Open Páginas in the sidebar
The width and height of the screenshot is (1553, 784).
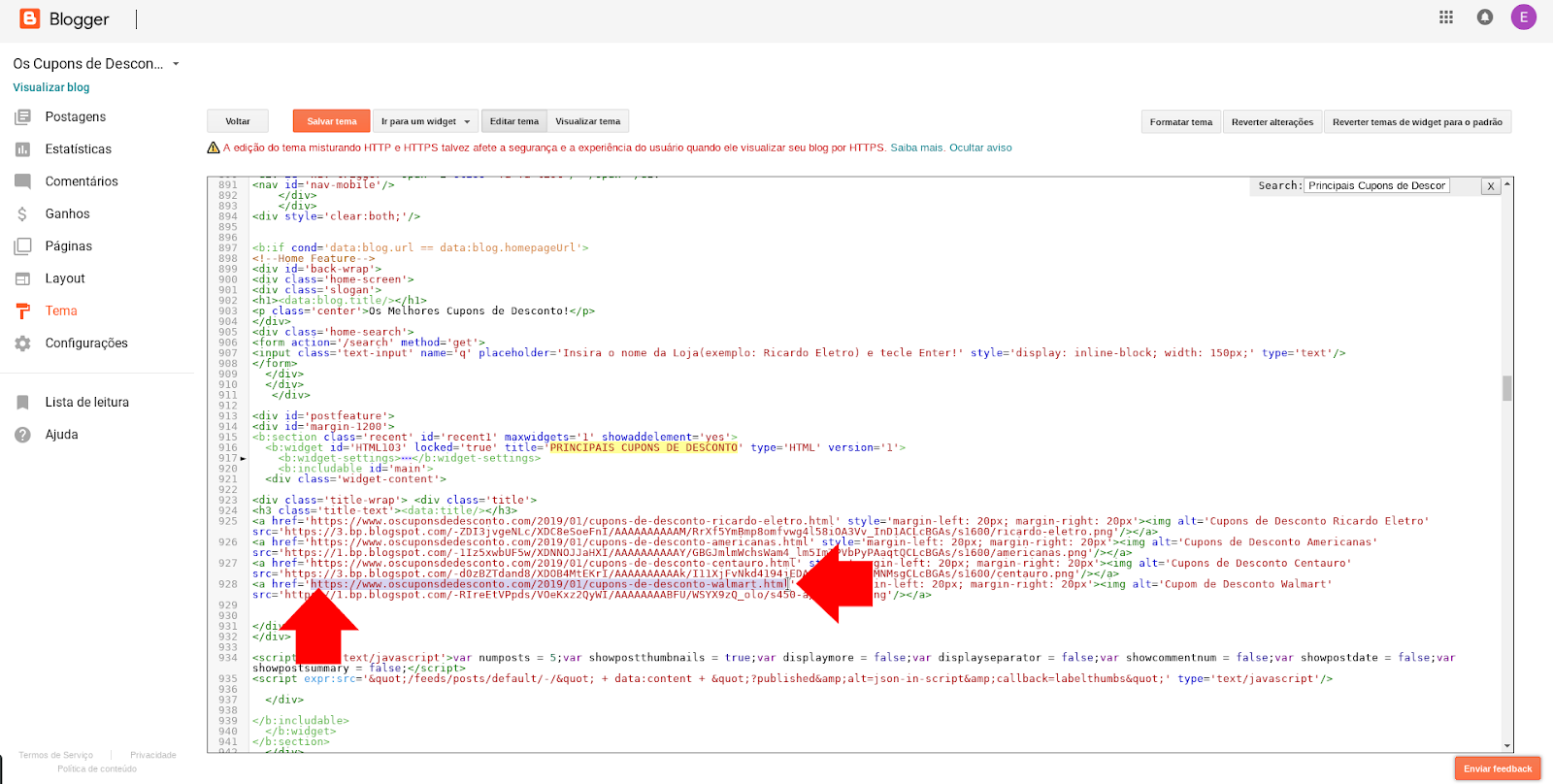pos(69,246)
